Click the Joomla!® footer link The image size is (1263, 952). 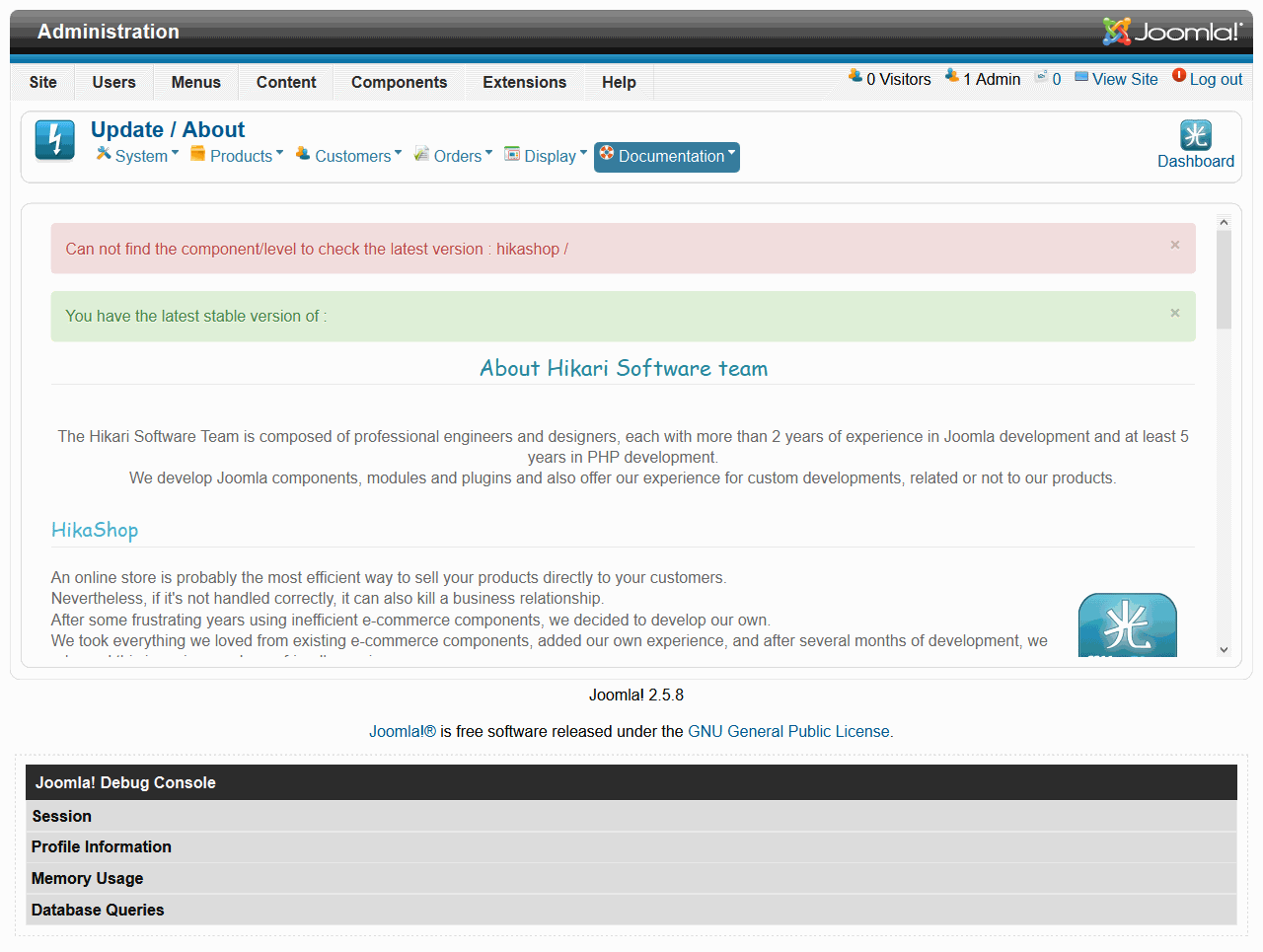point(403,731)
